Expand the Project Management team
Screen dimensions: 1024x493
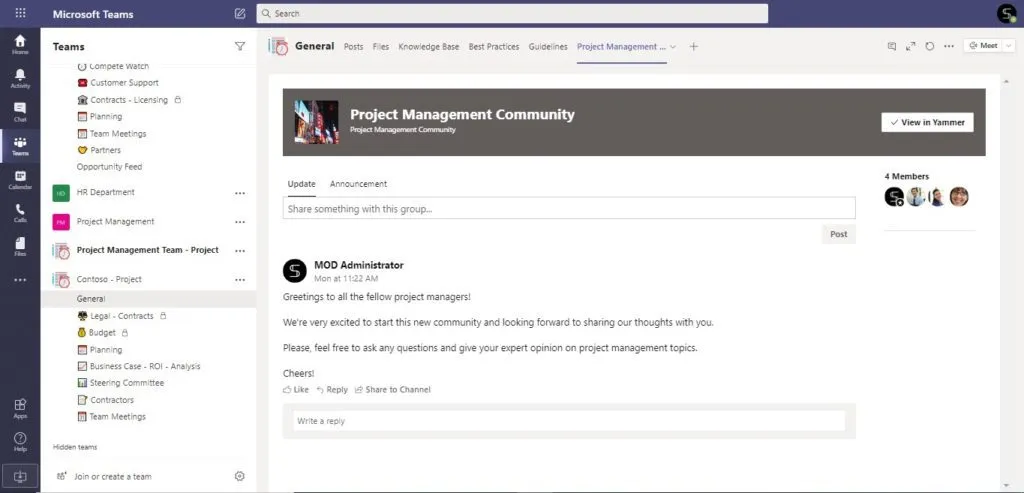click(x=116, y=222)
